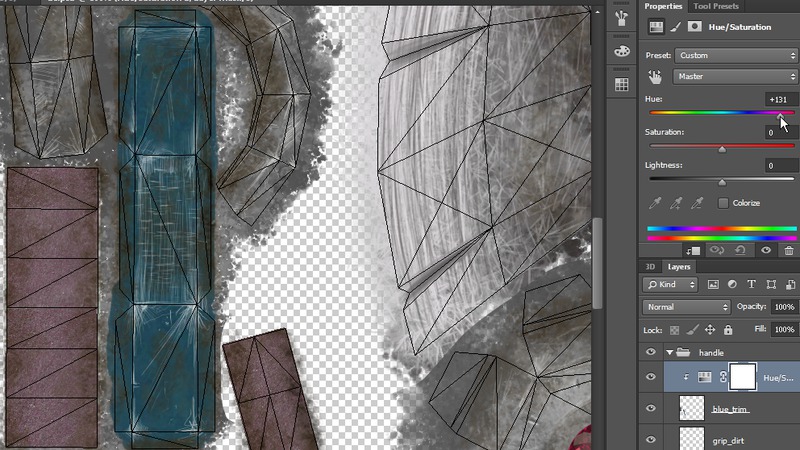The width and height of the screenshot is (800, 450).
Task: Lock layer position
Action: pos(710,330)
